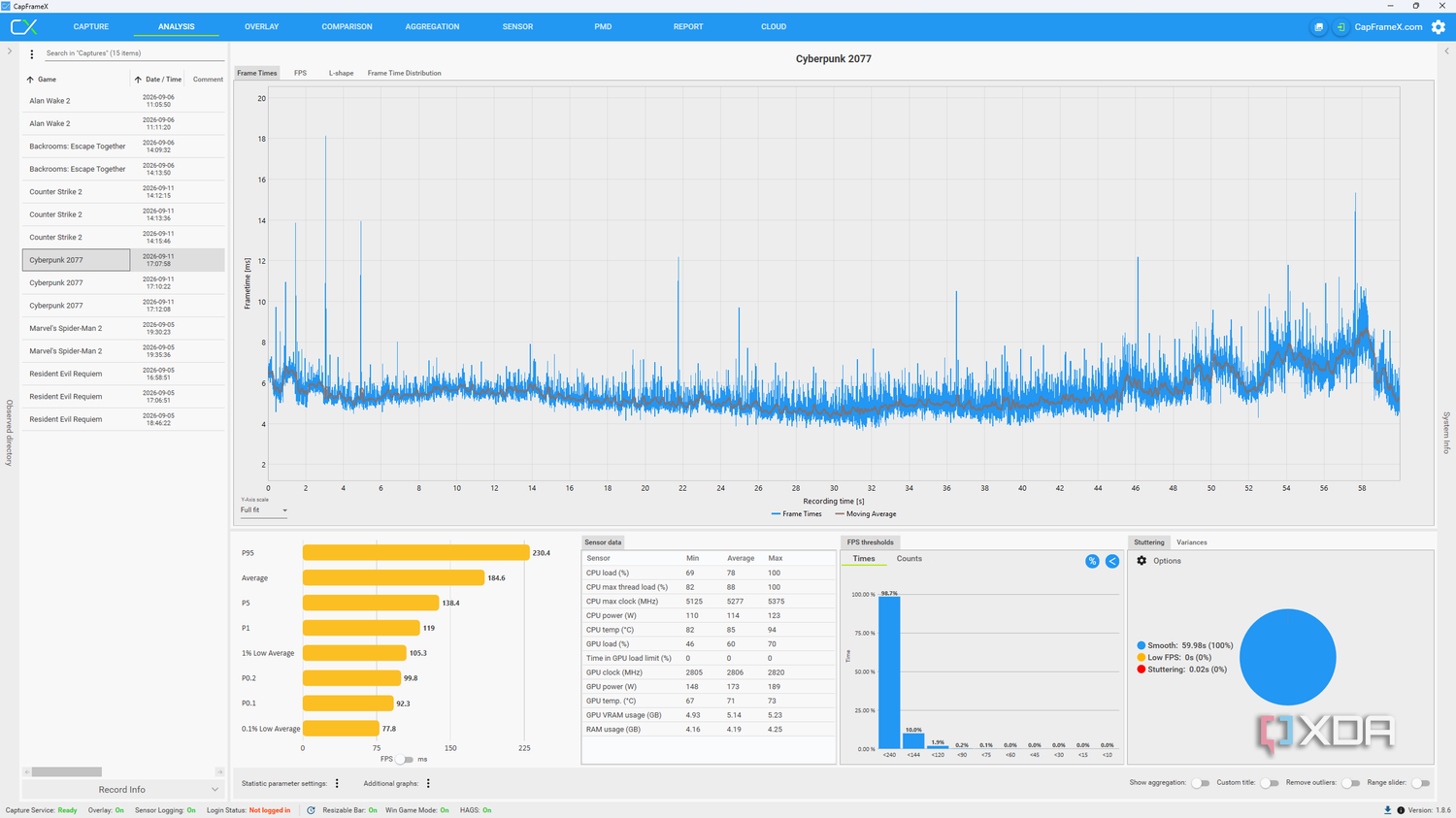The width and height of the screenshot is (1456, 818).
Task: Open the SENSOR tab
Action: [517, 27]
